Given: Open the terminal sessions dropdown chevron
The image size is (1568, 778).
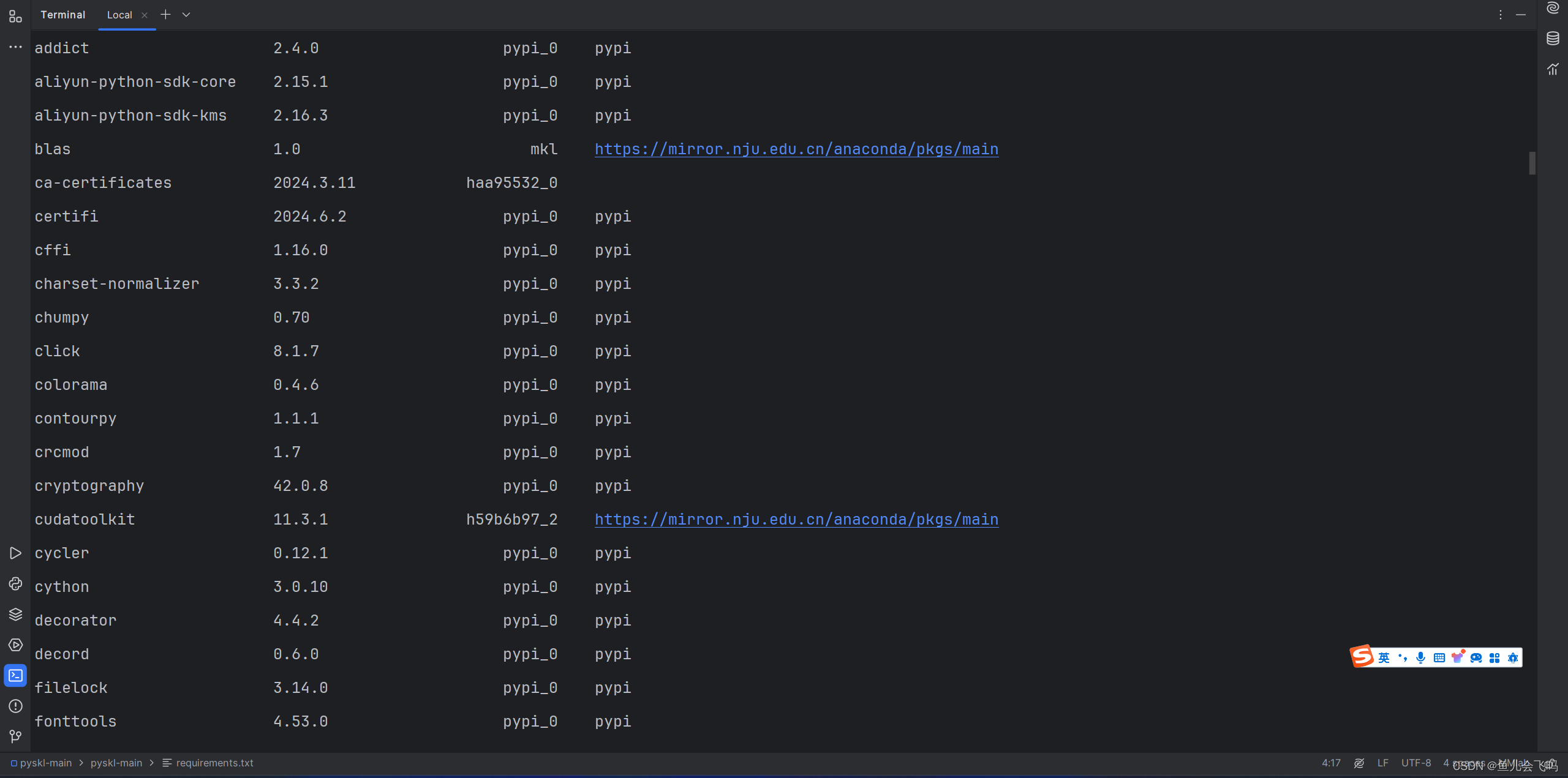Looking at the screenshot, I should pyautogui.click(x=186, y=14).
